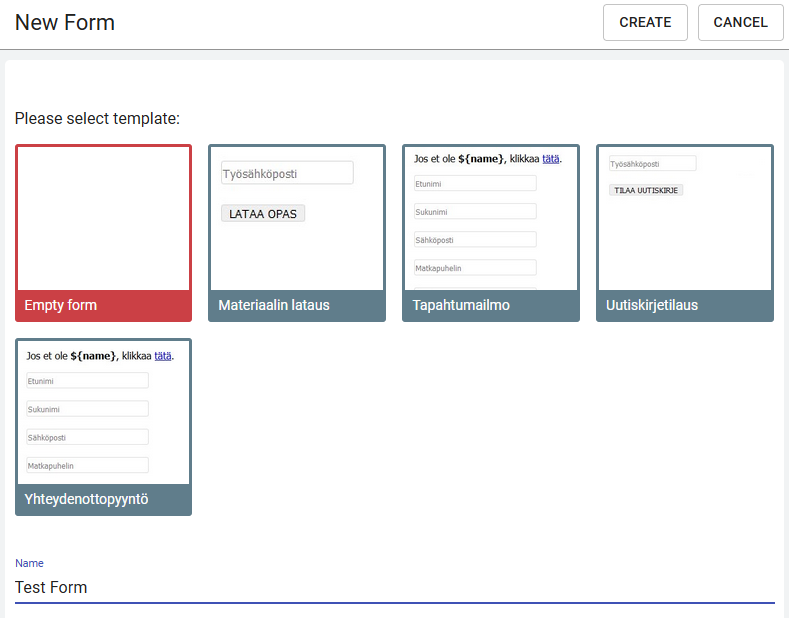The height and width of the screenshot is (618, 789).
Task: Click the Name label above the text field
Action: (x=29, y=563)
